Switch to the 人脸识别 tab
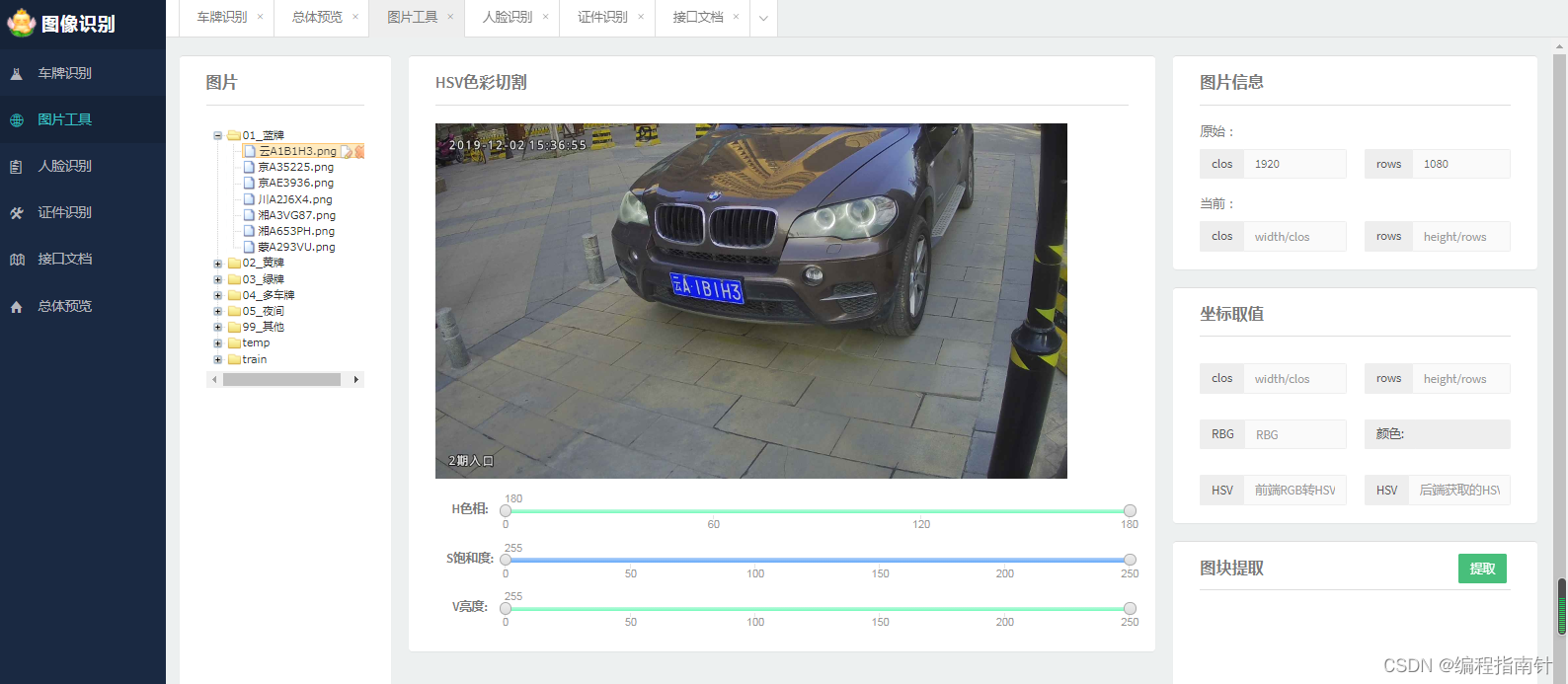The height and width of the screenshot is (684, 1568). click(508, 17)
